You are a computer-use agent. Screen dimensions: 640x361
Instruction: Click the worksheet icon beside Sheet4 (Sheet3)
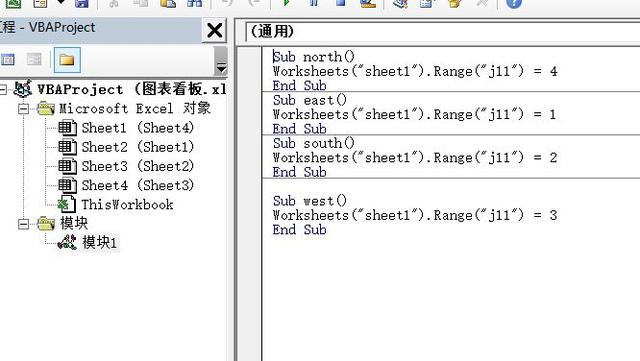(67, 185)
